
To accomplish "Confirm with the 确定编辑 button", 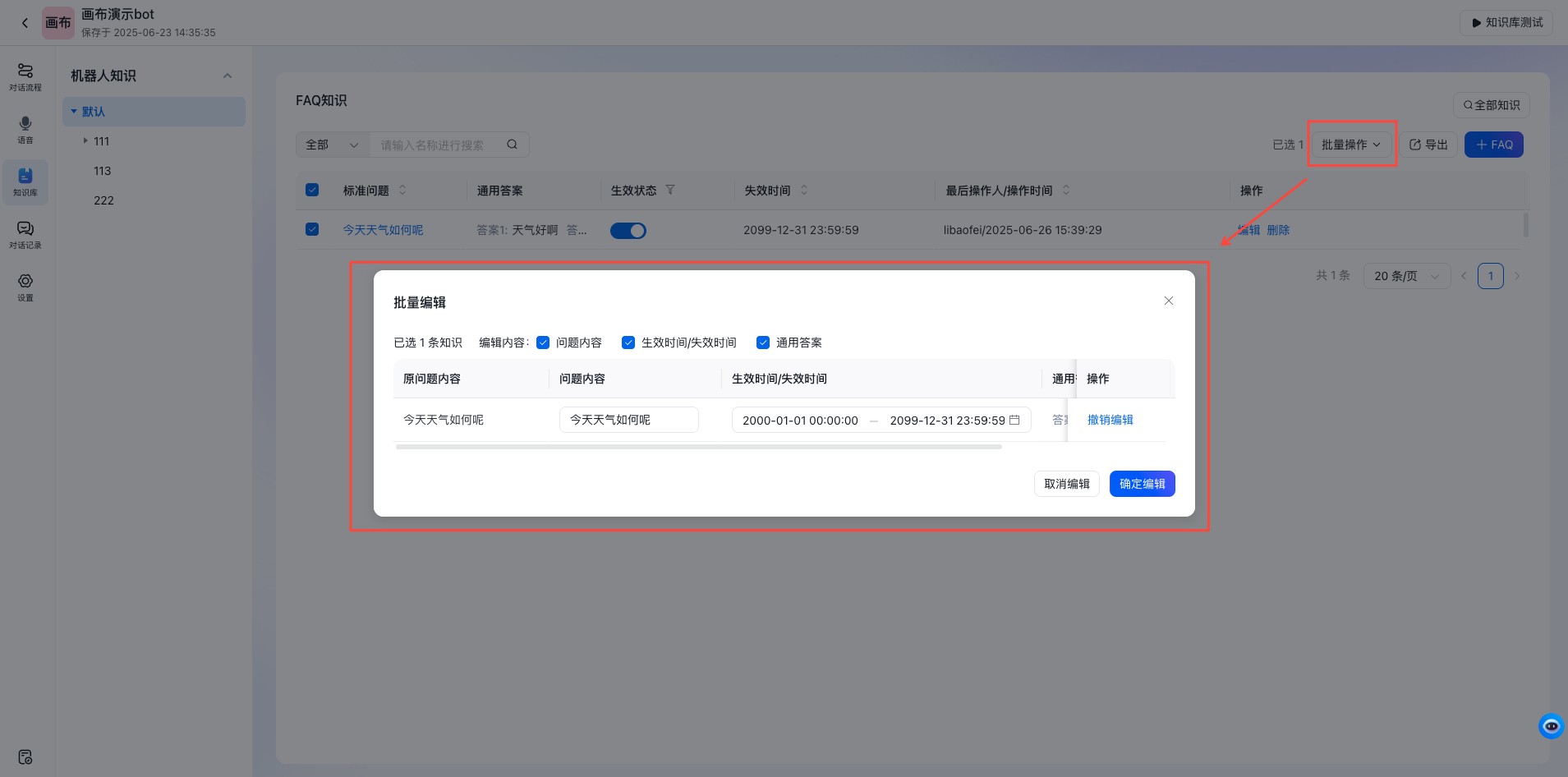I will pos(1141,484).
